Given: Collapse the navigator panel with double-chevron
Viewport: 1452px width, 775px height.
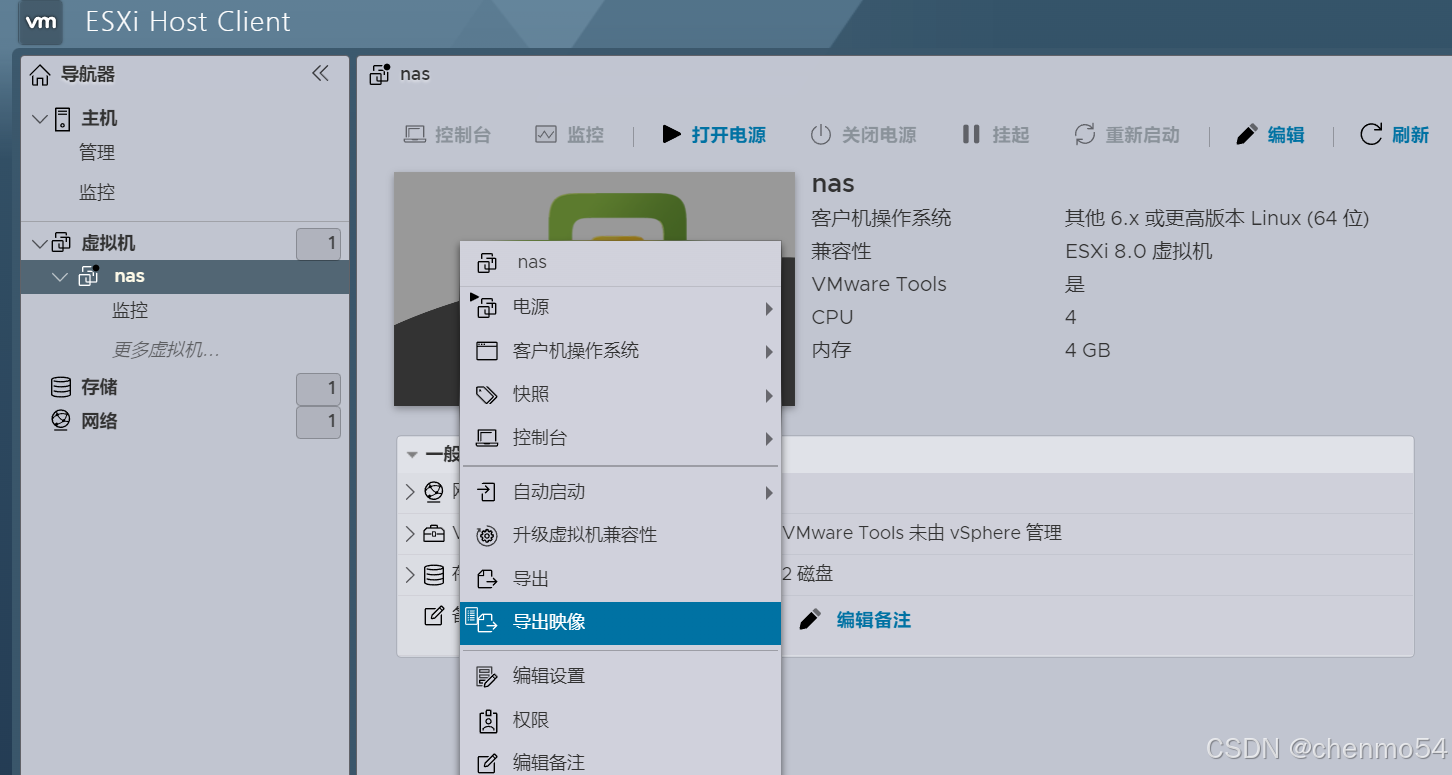Looking at the screenshot, I should point(320,74).
